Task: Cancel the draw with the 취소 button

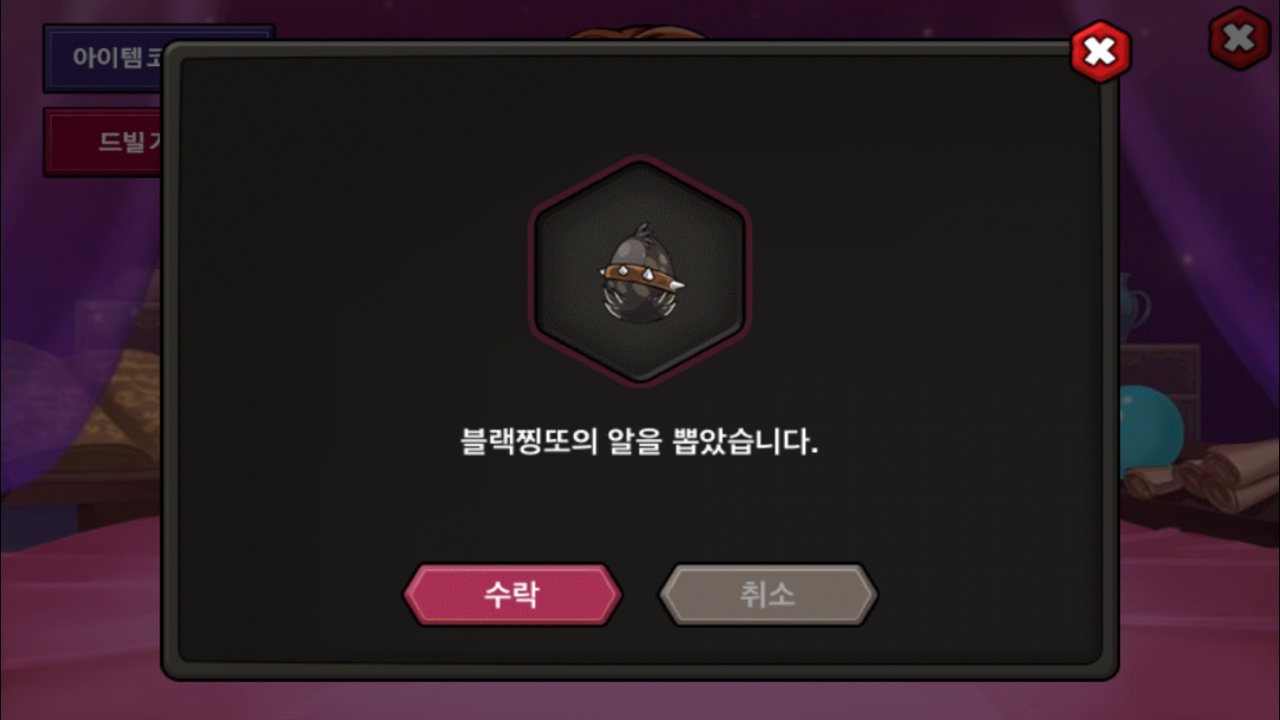Action: pos(767,595)
